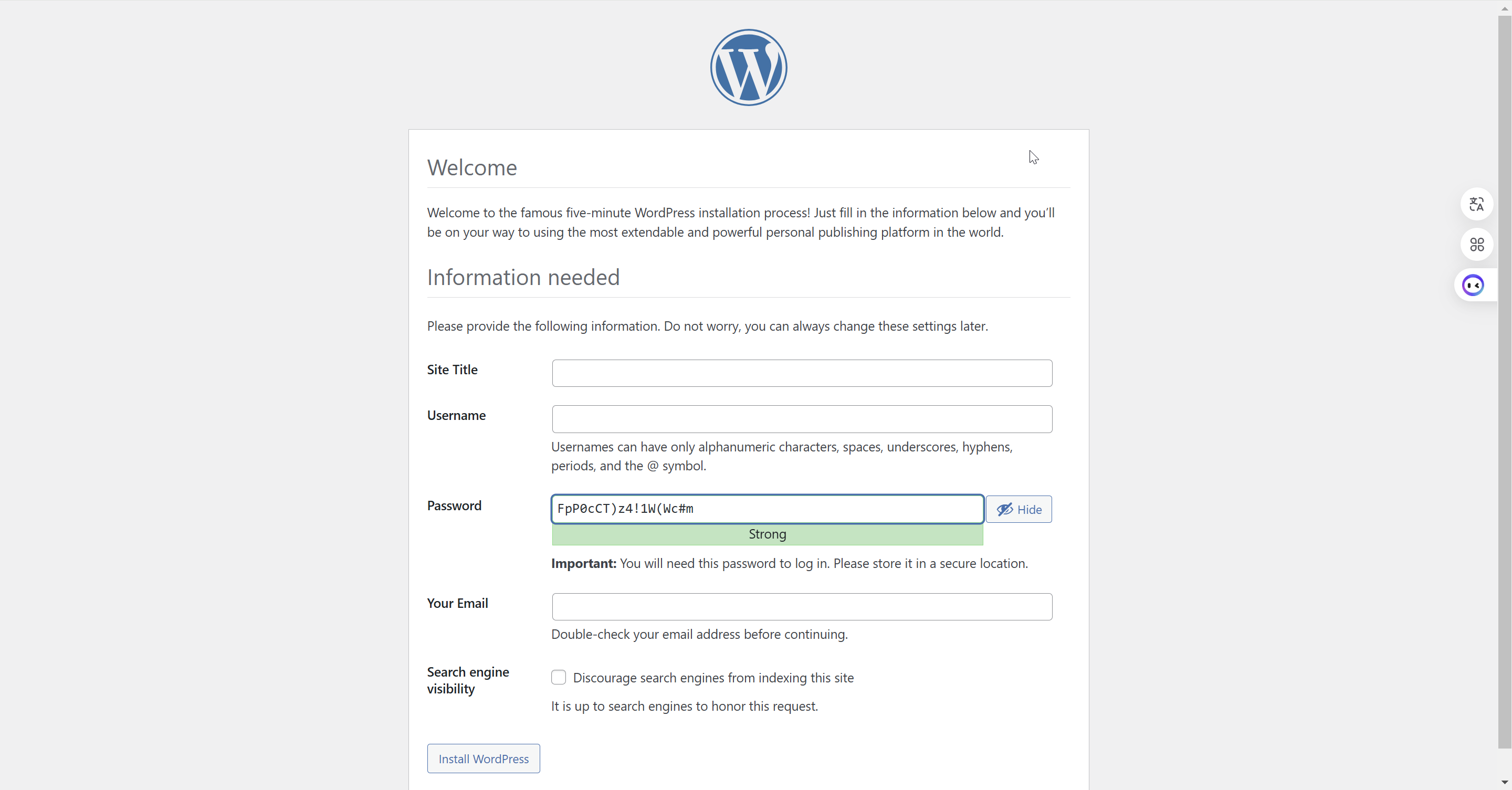Click the Site Title label
Viewport: 1512px width, 790px height.
(x=452, y=370)
